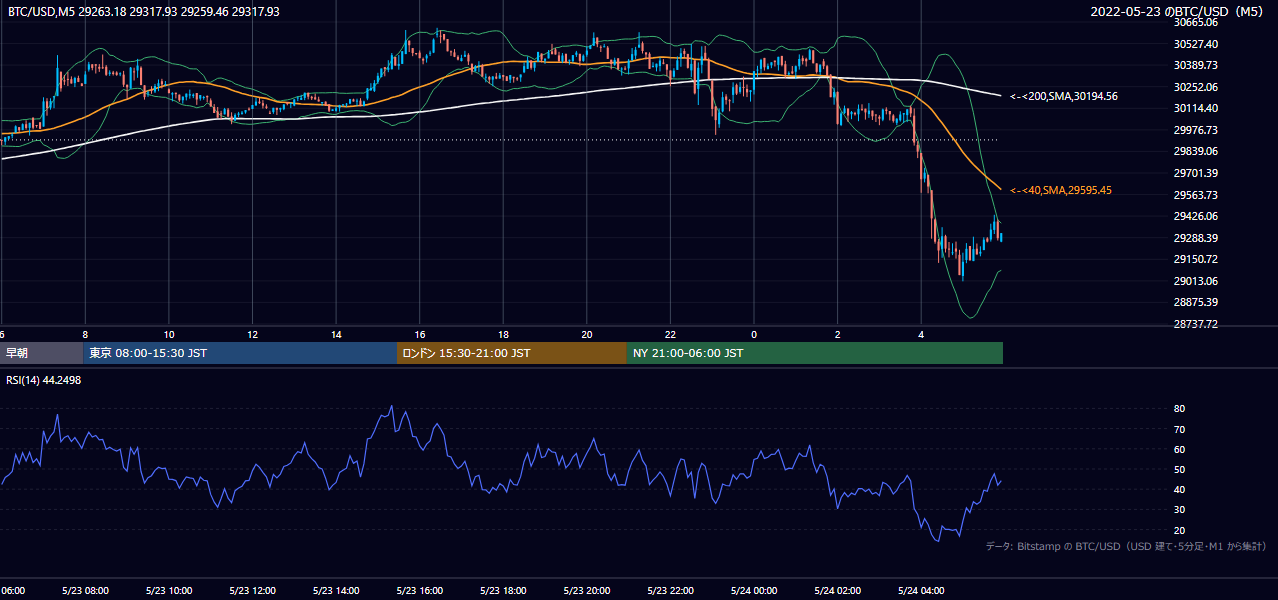Click the ロンドン 15:30-21:00 JST session bar

point(512,353)
